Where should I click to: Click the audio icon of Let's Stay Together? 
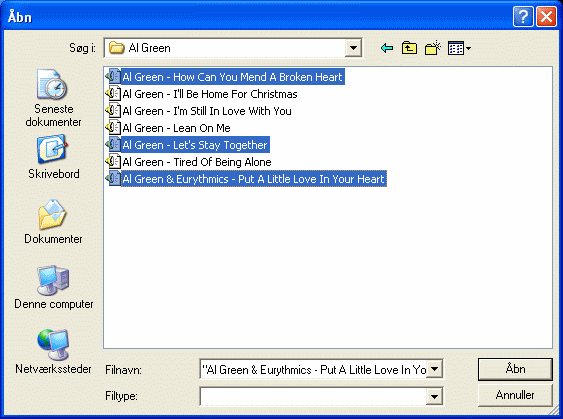tap(113, 145)
